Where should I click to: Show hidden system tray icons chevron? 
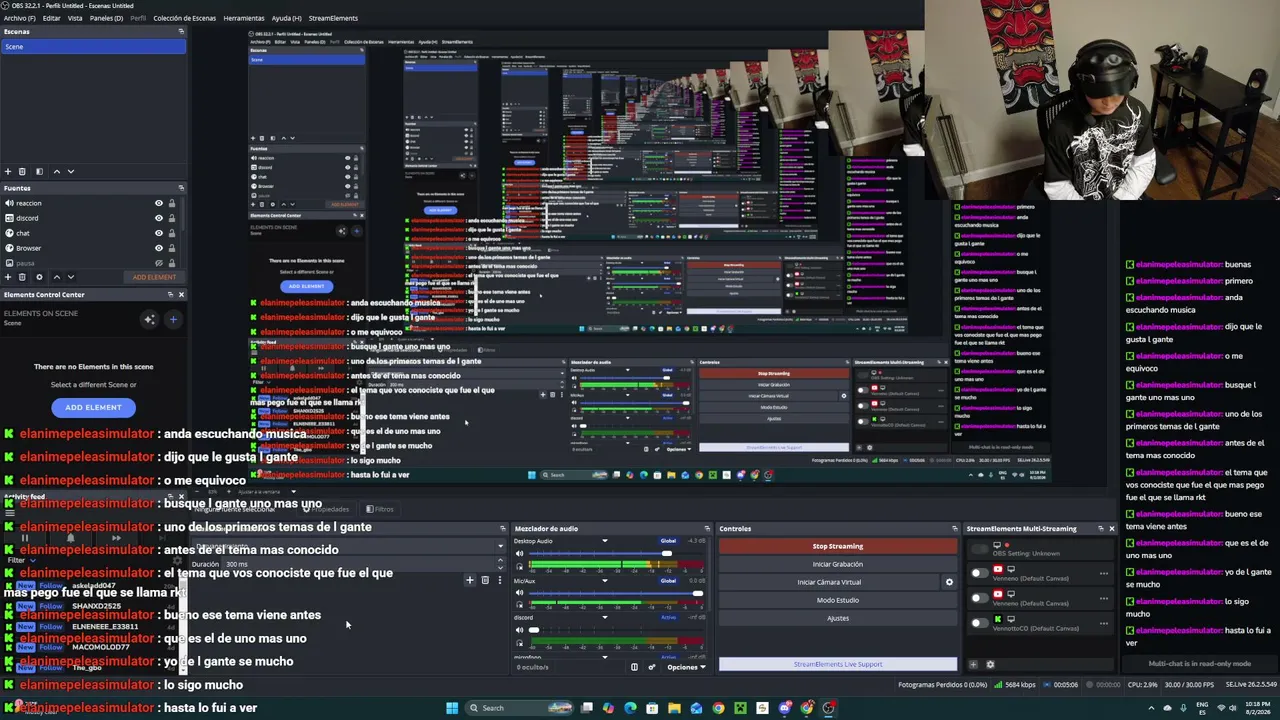pyautogui.click(x=1150, y=708)
